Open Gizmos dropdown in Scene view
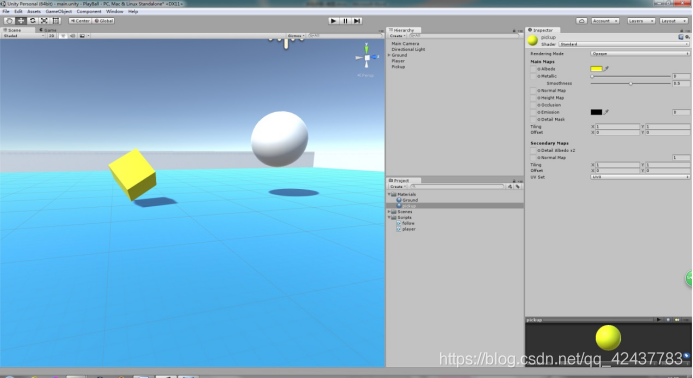693x378 pixels. coord(296,36)
